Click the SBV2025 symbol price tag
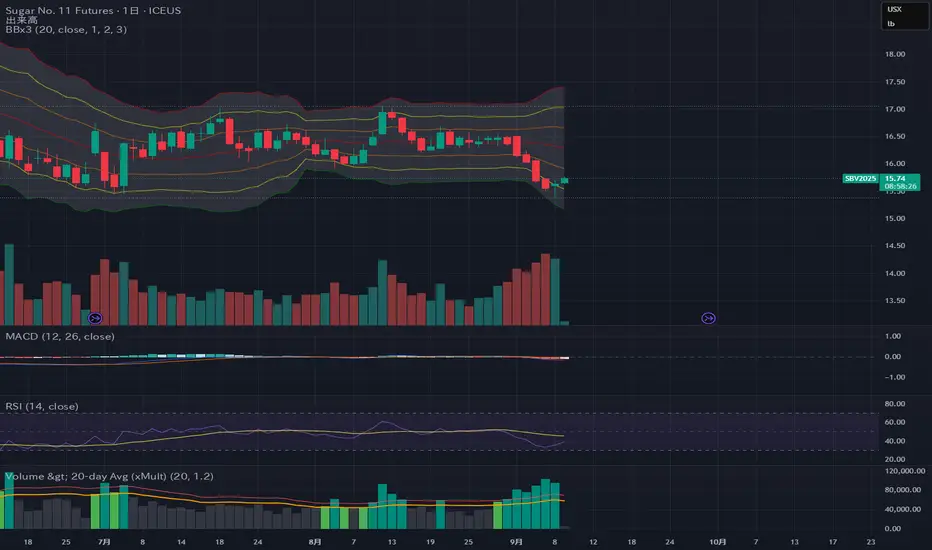The image size is (932, 550). click(x=860, y=178)
